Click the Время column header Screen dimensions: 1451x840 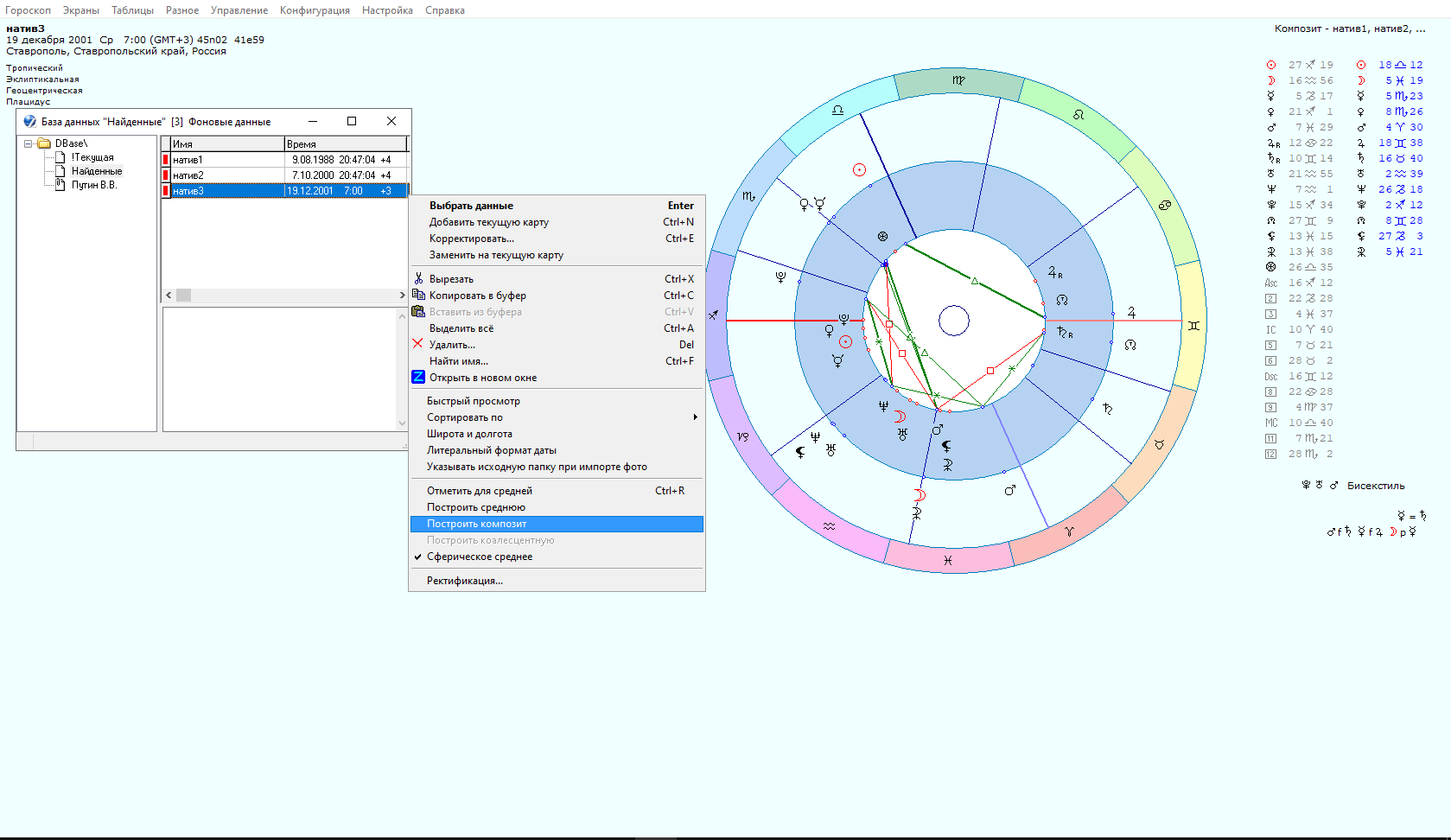[x=344, y=143]
